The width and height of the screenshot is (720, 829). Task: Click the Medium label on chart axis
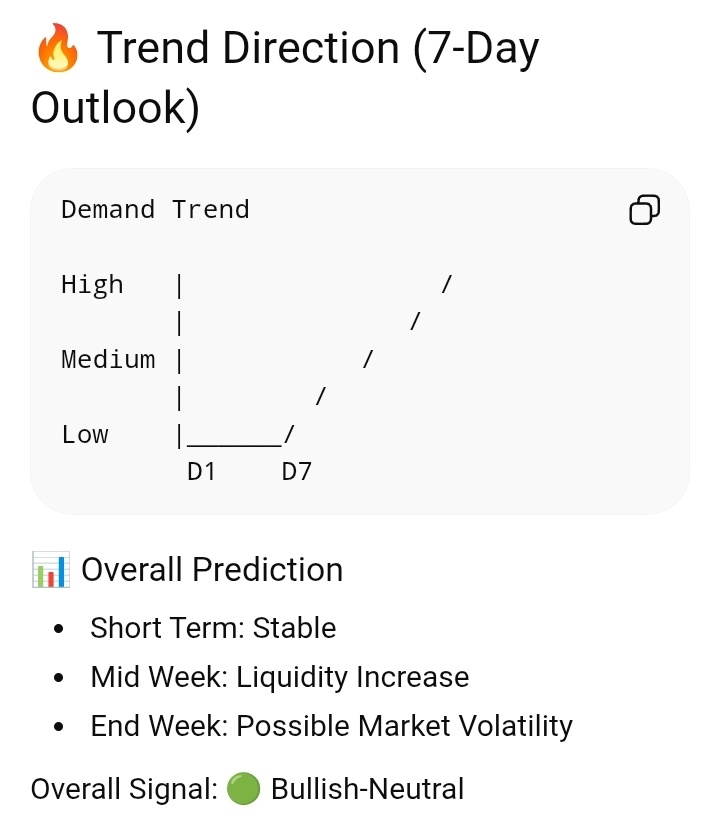(x=108, y=360)
